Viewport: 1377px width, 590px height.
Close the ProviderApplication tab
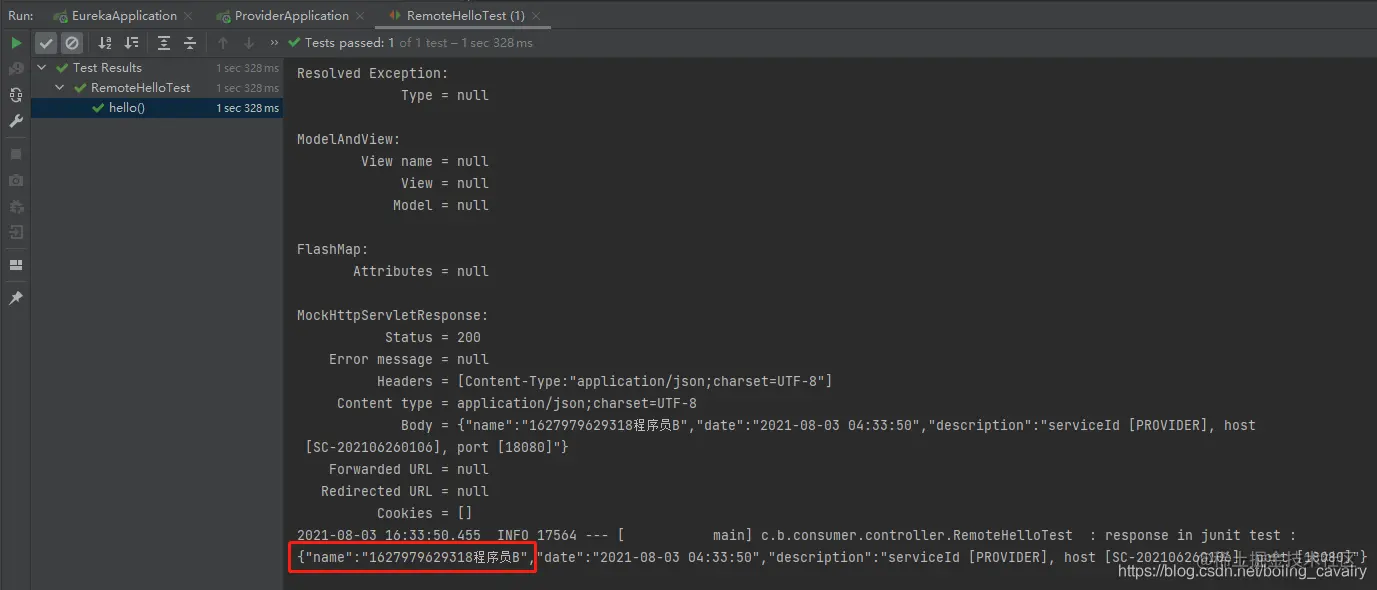pos(360,16)
